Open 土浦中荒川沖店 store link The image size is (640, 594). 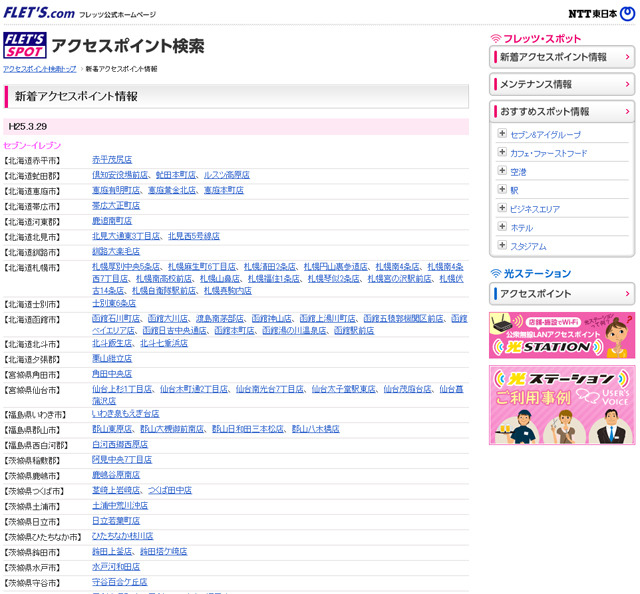(x=120, y=505)
